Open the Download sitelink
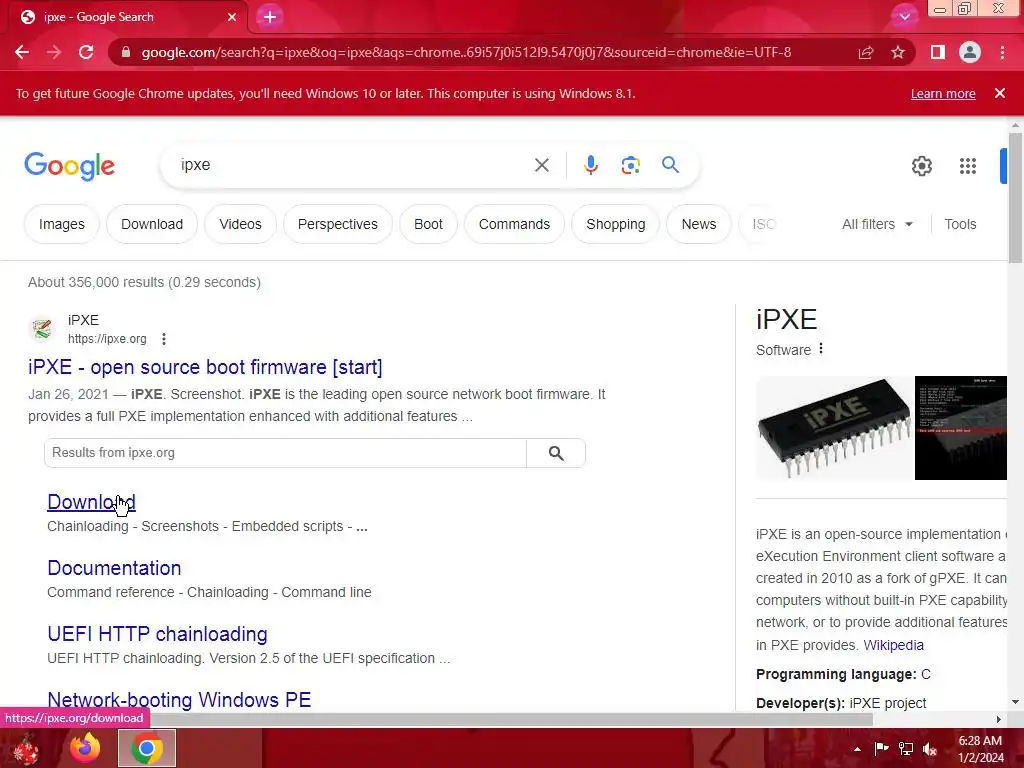The image size is (1024, 768). click(x=91, y=502)
